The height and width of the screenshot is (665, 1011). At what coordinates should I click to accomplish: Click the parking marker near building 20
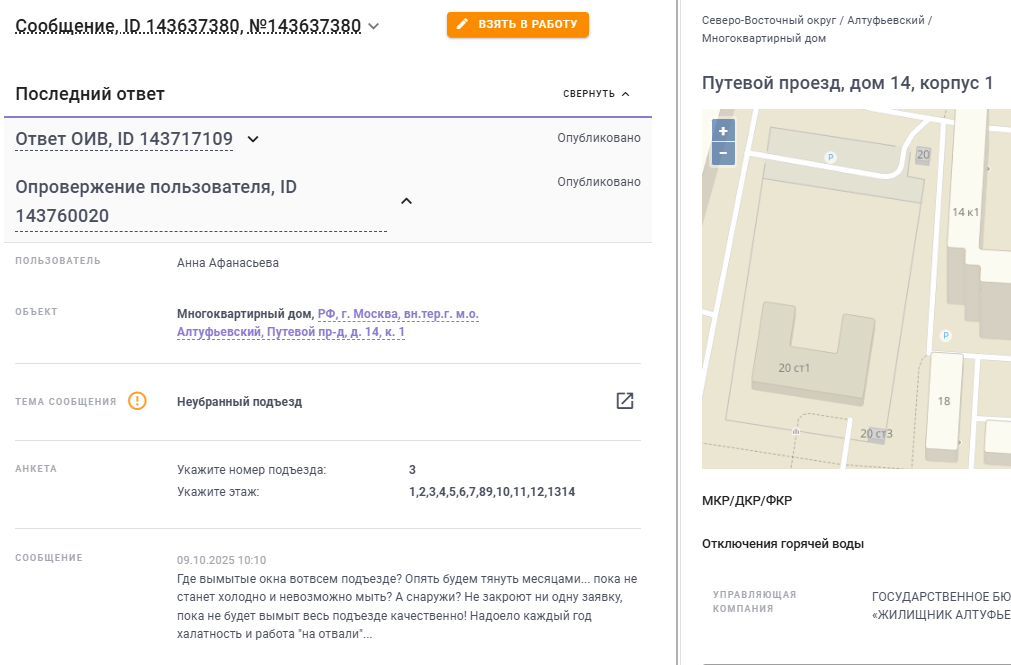[829, 157]
